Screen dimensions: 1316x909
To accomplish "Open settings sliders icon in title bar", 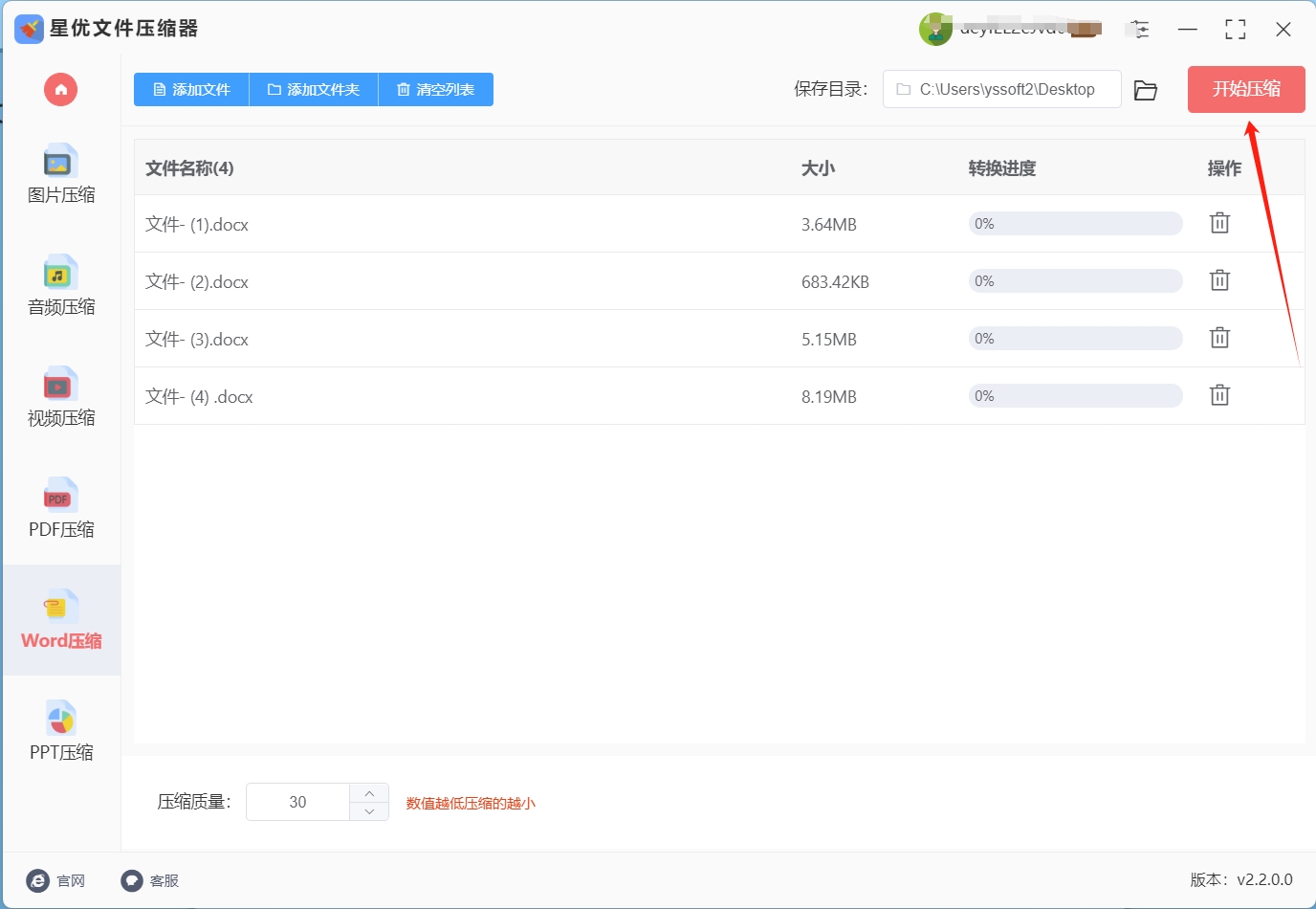I will [1140, 30].
